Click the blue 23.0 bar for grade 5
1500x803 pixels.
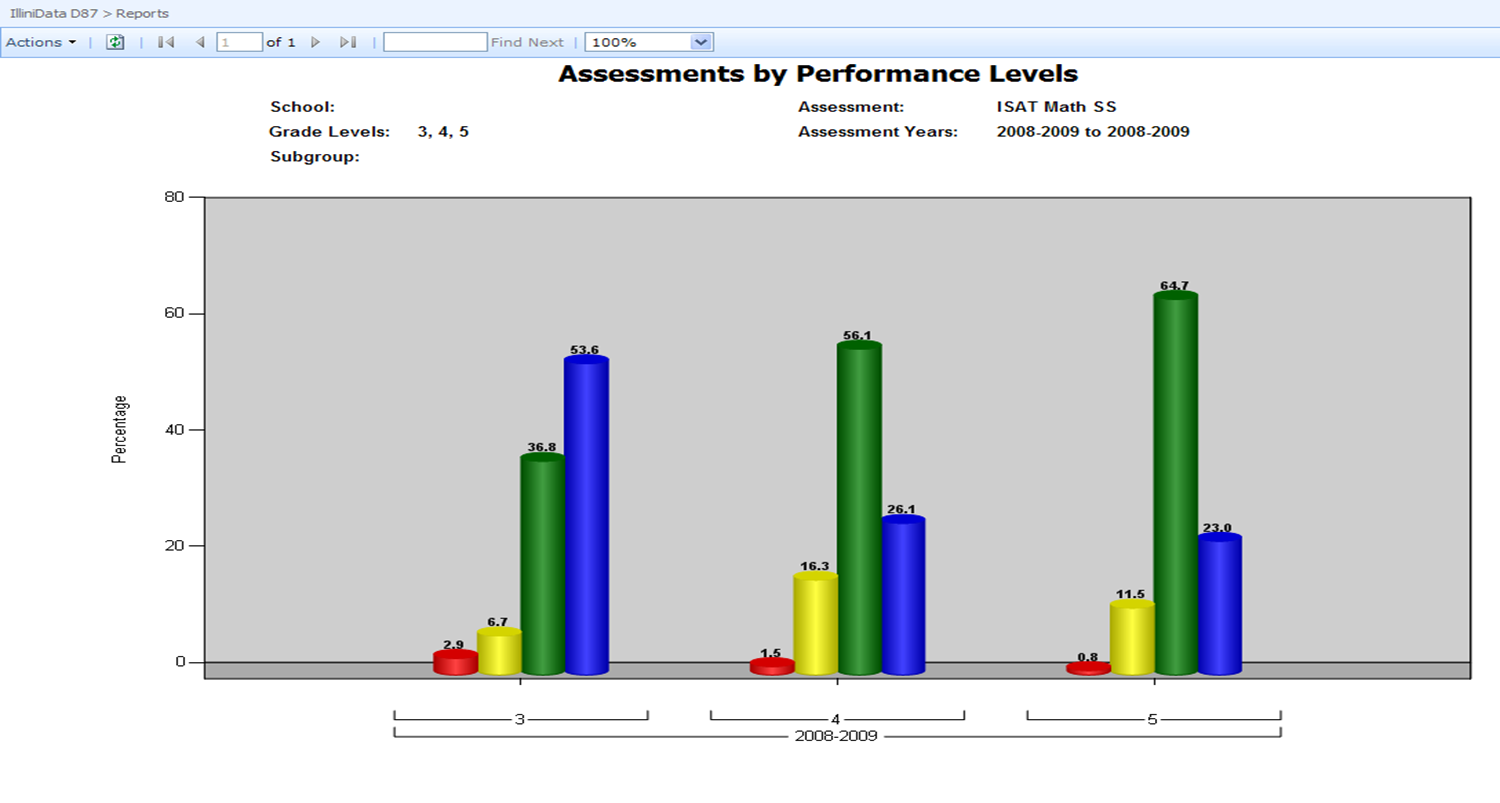tap(1219, 604)
